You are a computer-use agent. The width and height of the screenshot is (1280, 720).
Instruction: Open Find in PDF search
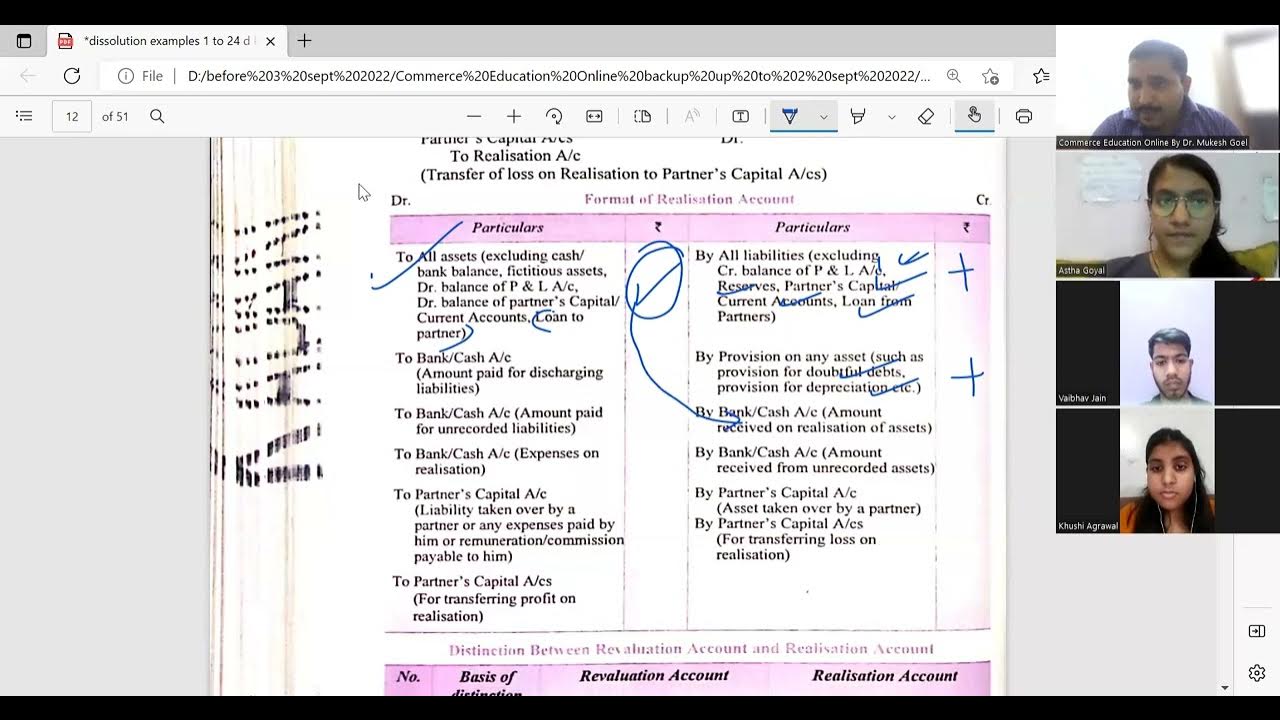[x=157, y=116]
